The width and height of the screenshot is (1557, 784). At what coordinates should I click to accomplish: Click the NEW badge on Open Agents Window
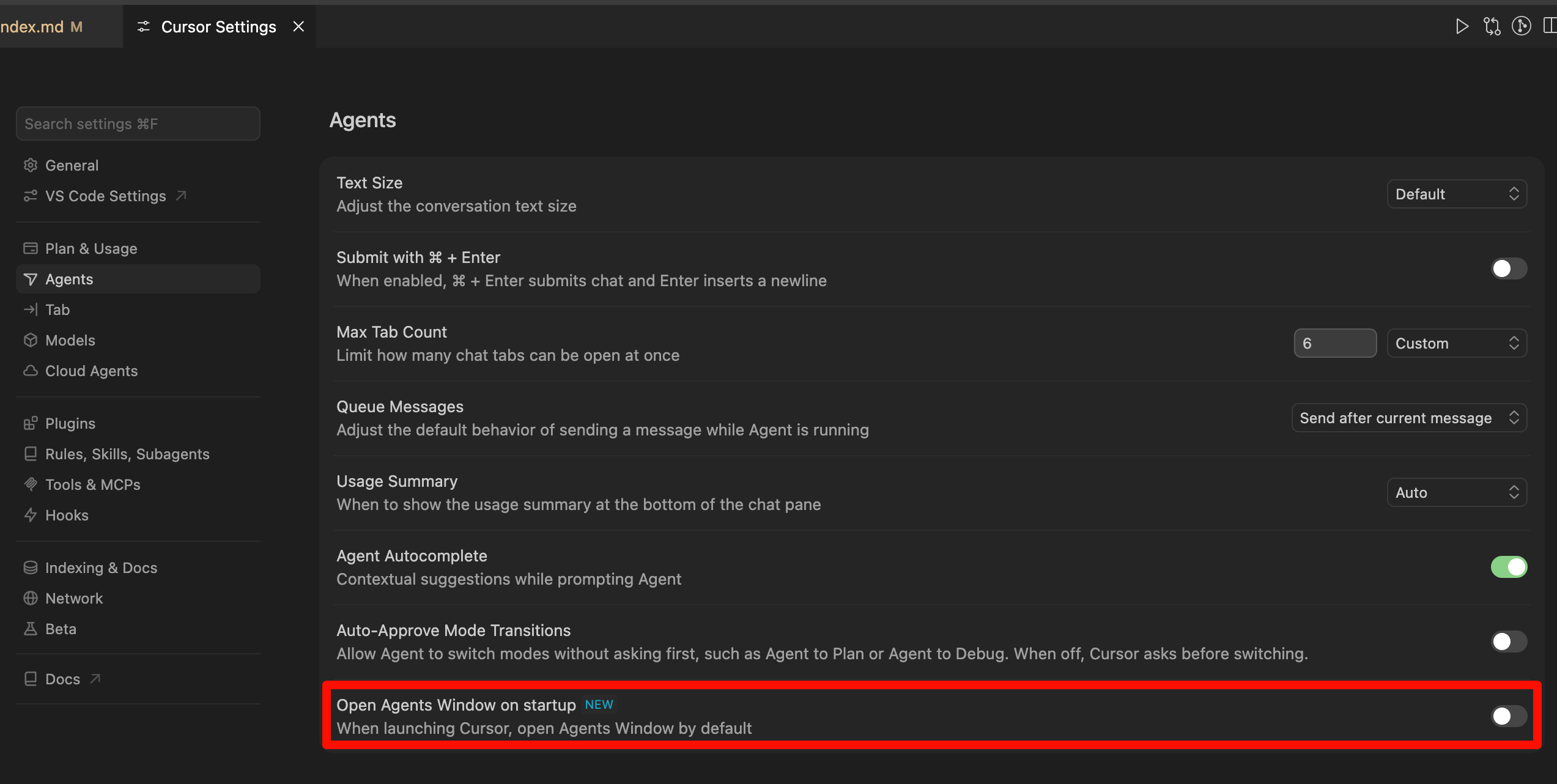pos(599,704)
